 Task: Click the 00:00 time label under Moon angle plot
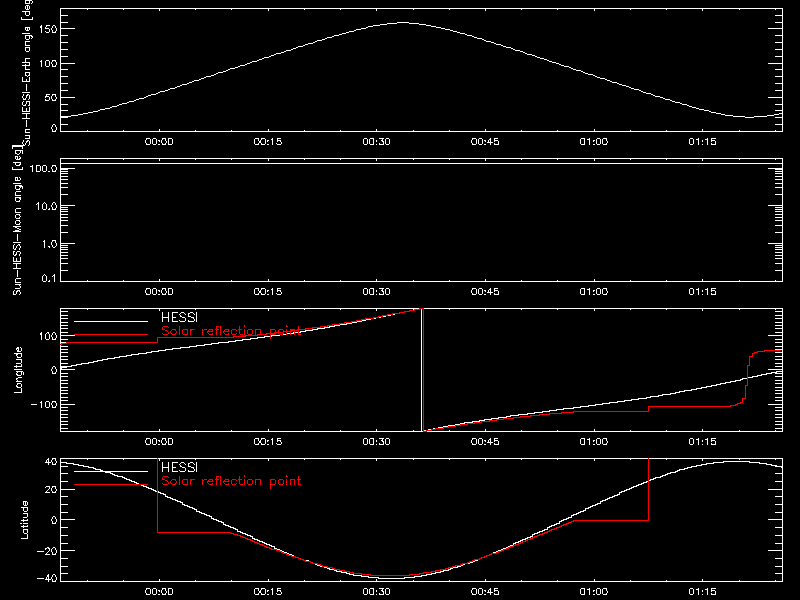159,292
